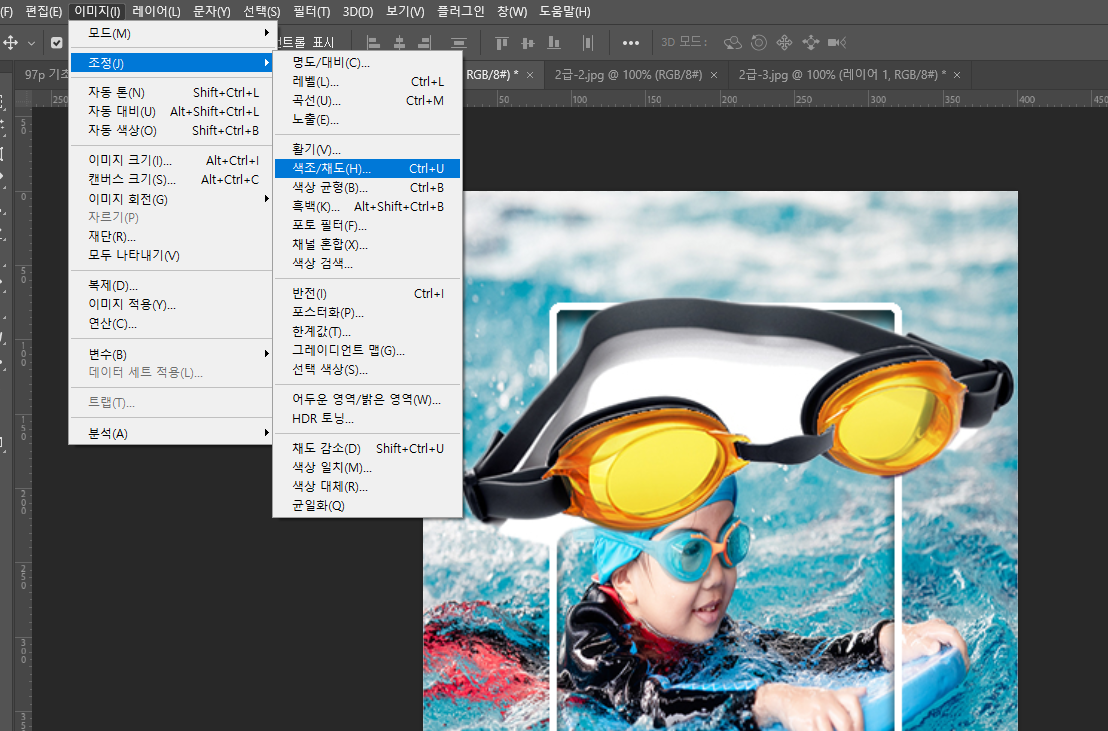
Task: Open 흑백(K)... adjustment
Action: click(367, 206)
